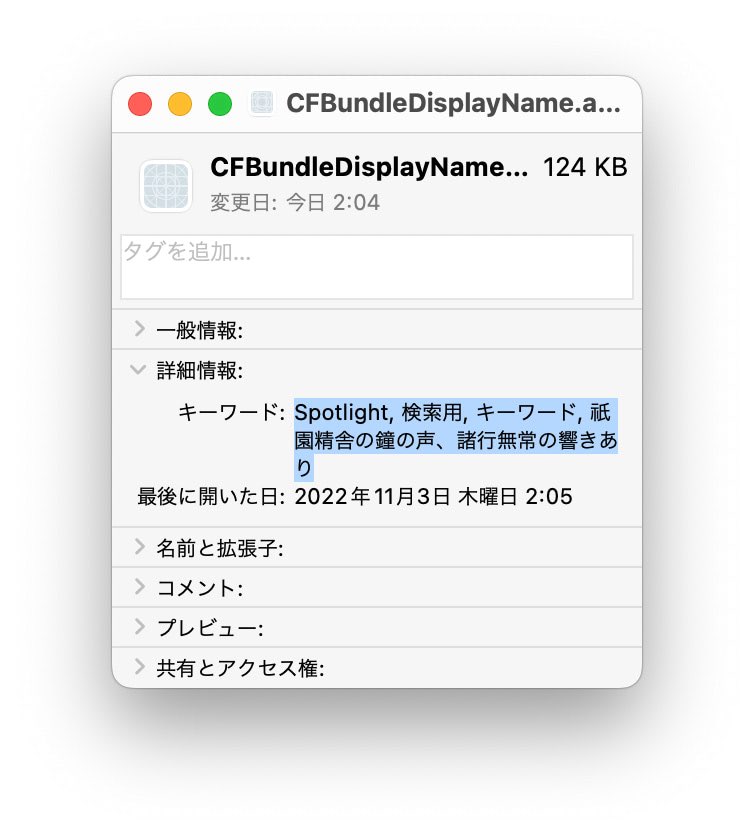Expand the プレビュー section
Viewport: 754px width, 836px height.
[x=140, y=627]
